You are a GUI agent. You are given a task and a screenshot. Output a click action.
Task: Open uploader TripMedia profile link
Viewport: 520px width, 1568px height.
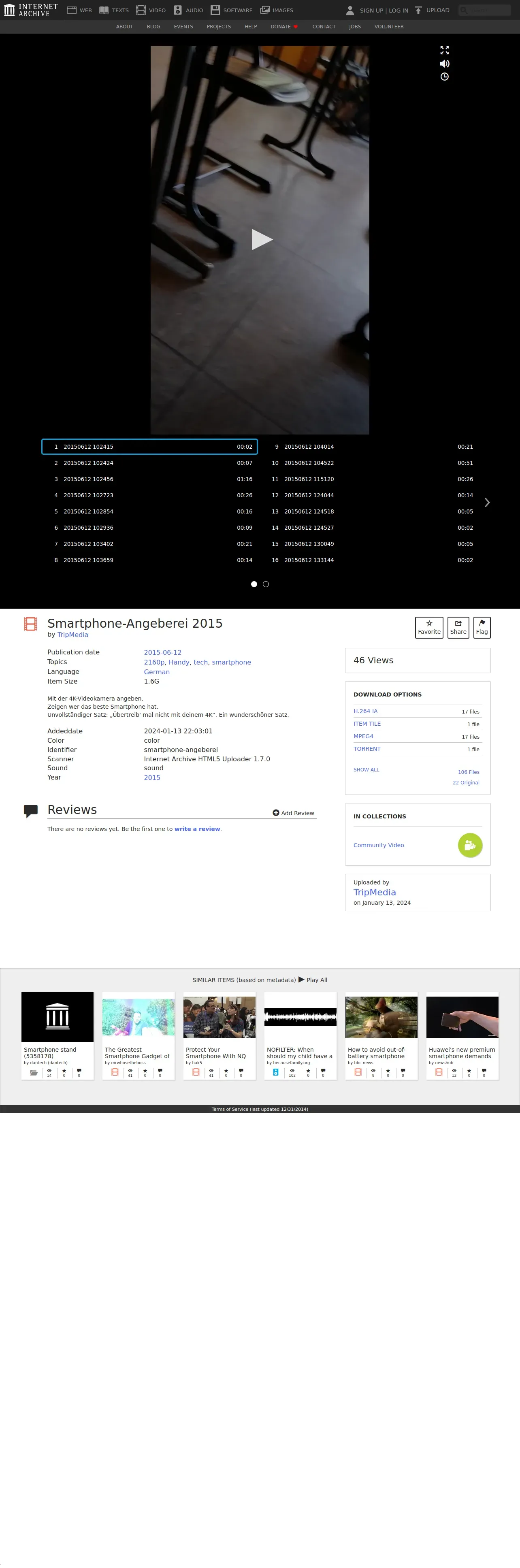[375, 893]
